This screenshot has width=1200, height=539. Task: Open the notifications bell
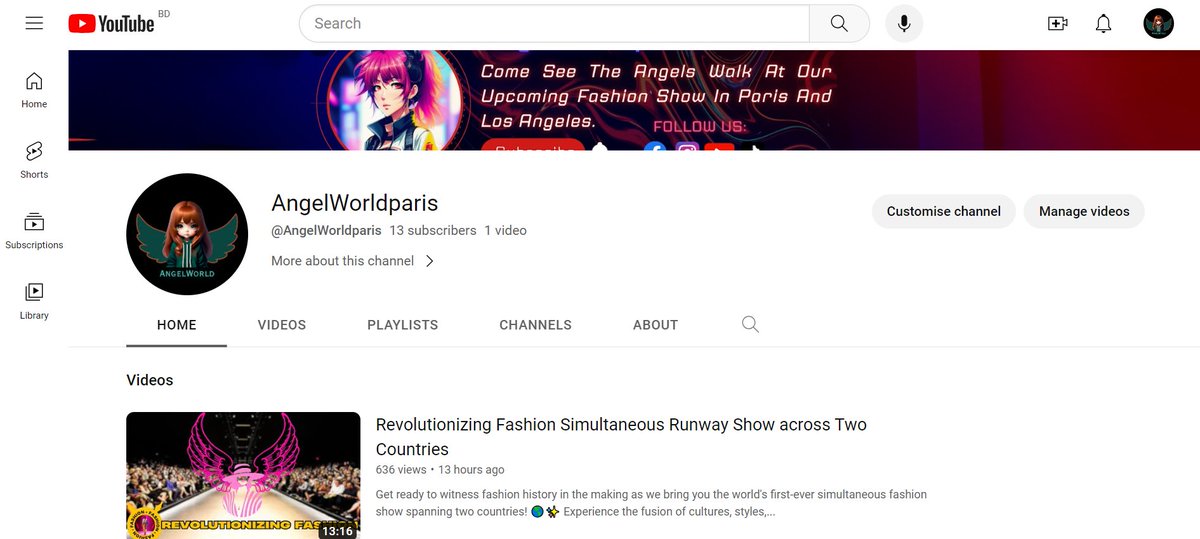pos(1104,23)
